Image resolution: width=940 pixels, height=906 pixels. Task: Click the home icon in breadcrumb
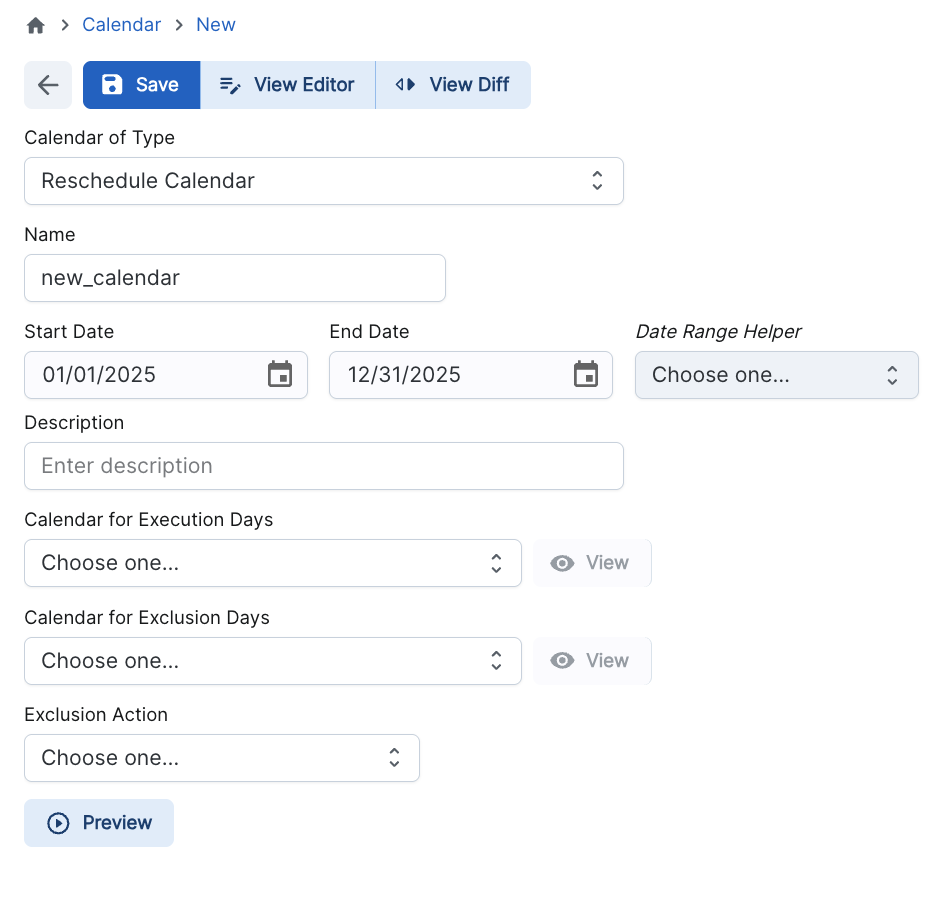(x=36, y=25)
